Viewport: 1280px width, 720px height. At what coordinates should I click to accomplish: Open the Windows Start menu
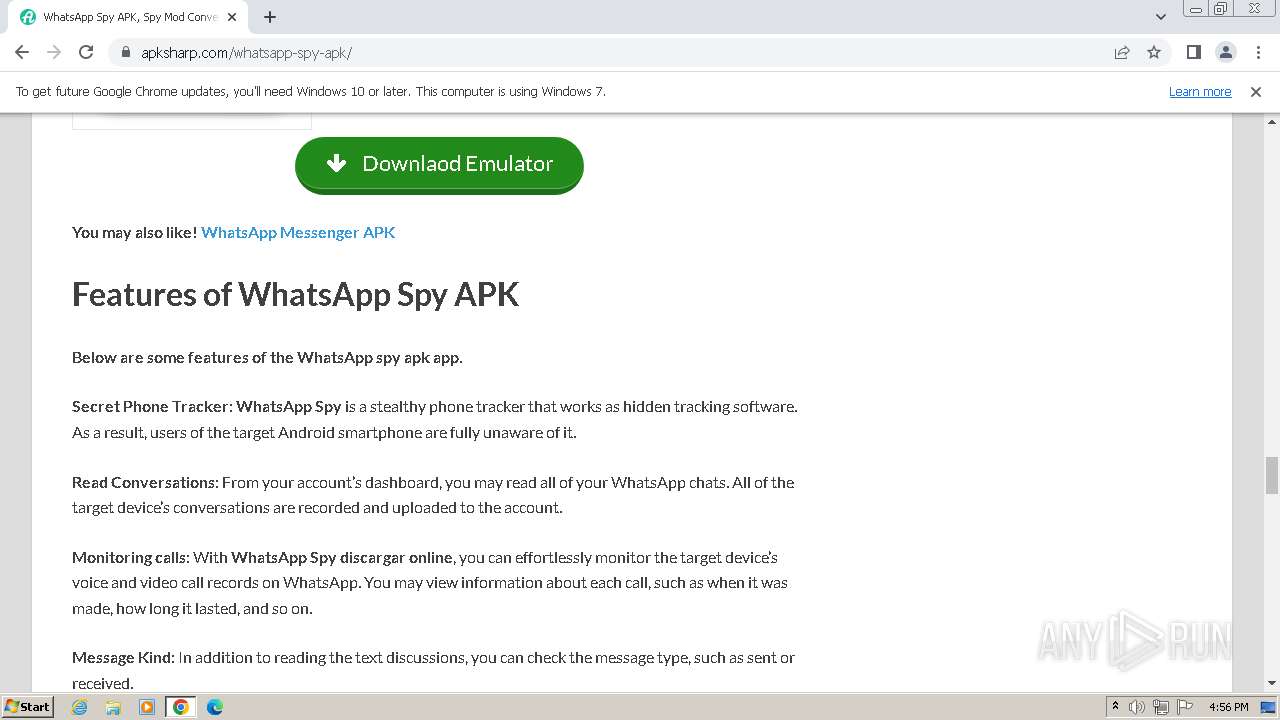[x=27, y=707]
